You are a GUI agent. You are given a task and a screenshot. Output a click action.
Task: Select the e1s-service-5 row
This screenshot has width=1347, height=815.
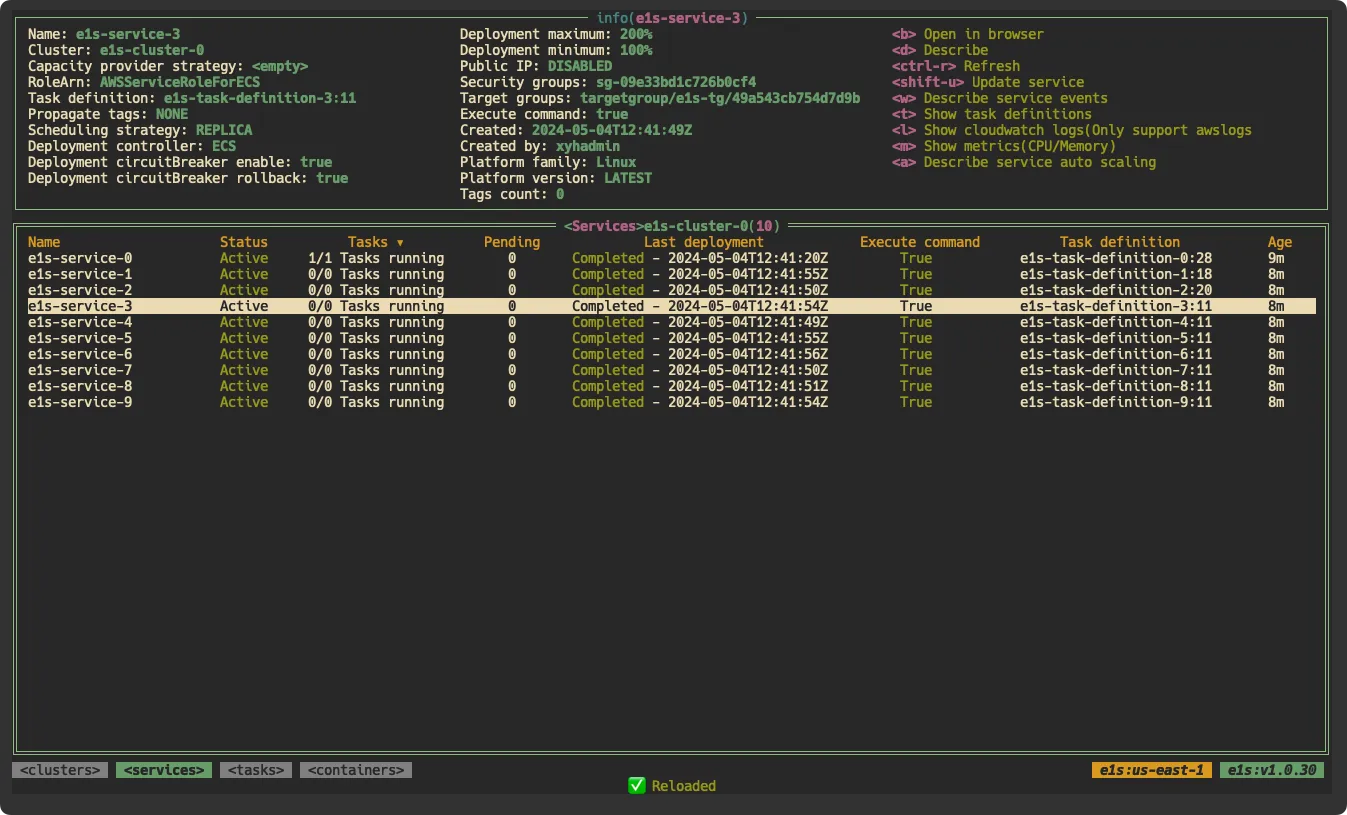click(x=80, y=338)
